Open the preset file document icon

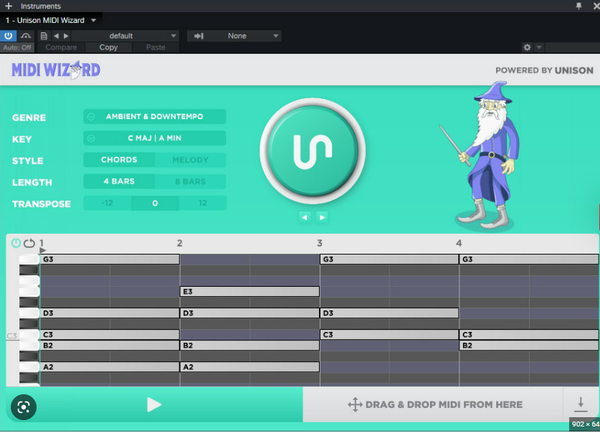tap(44, 36)
